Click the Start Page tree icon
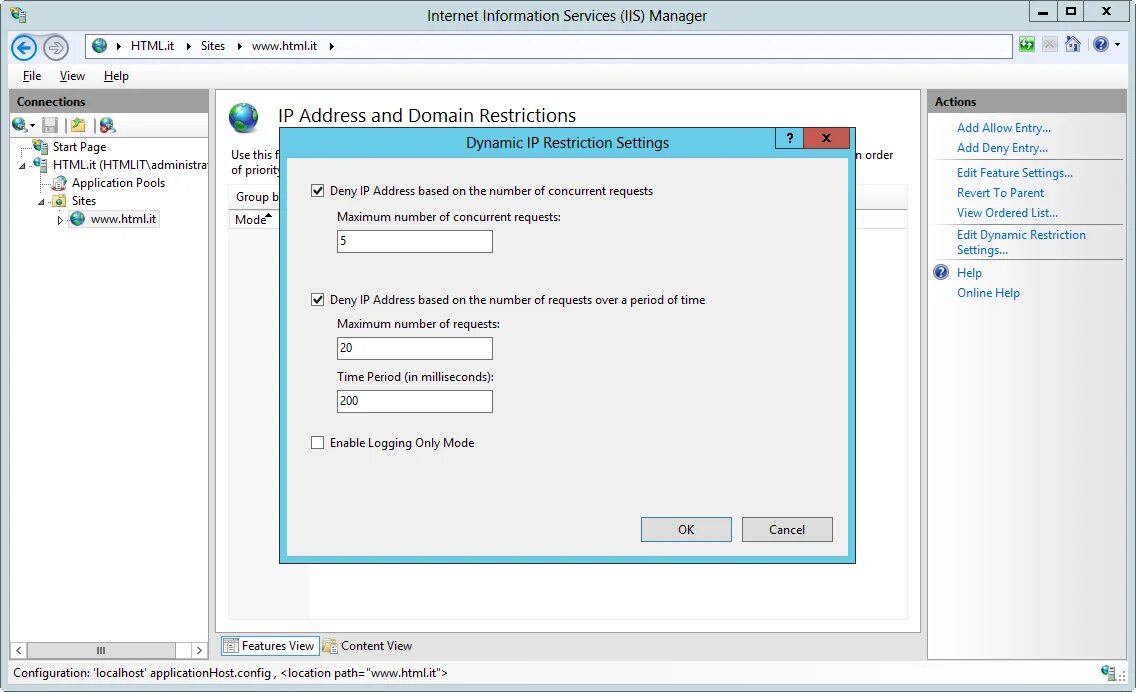 pos(41,146)
